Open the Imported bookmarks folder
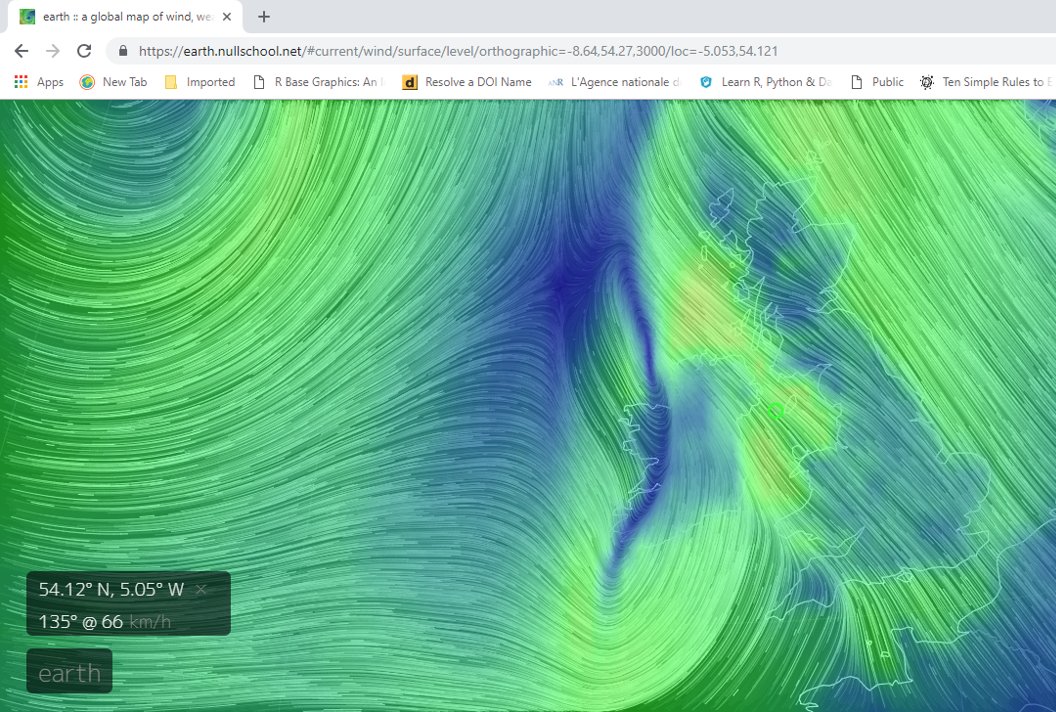The width and height of the screenshot is (1056, 712). click(x=200, y=82)
